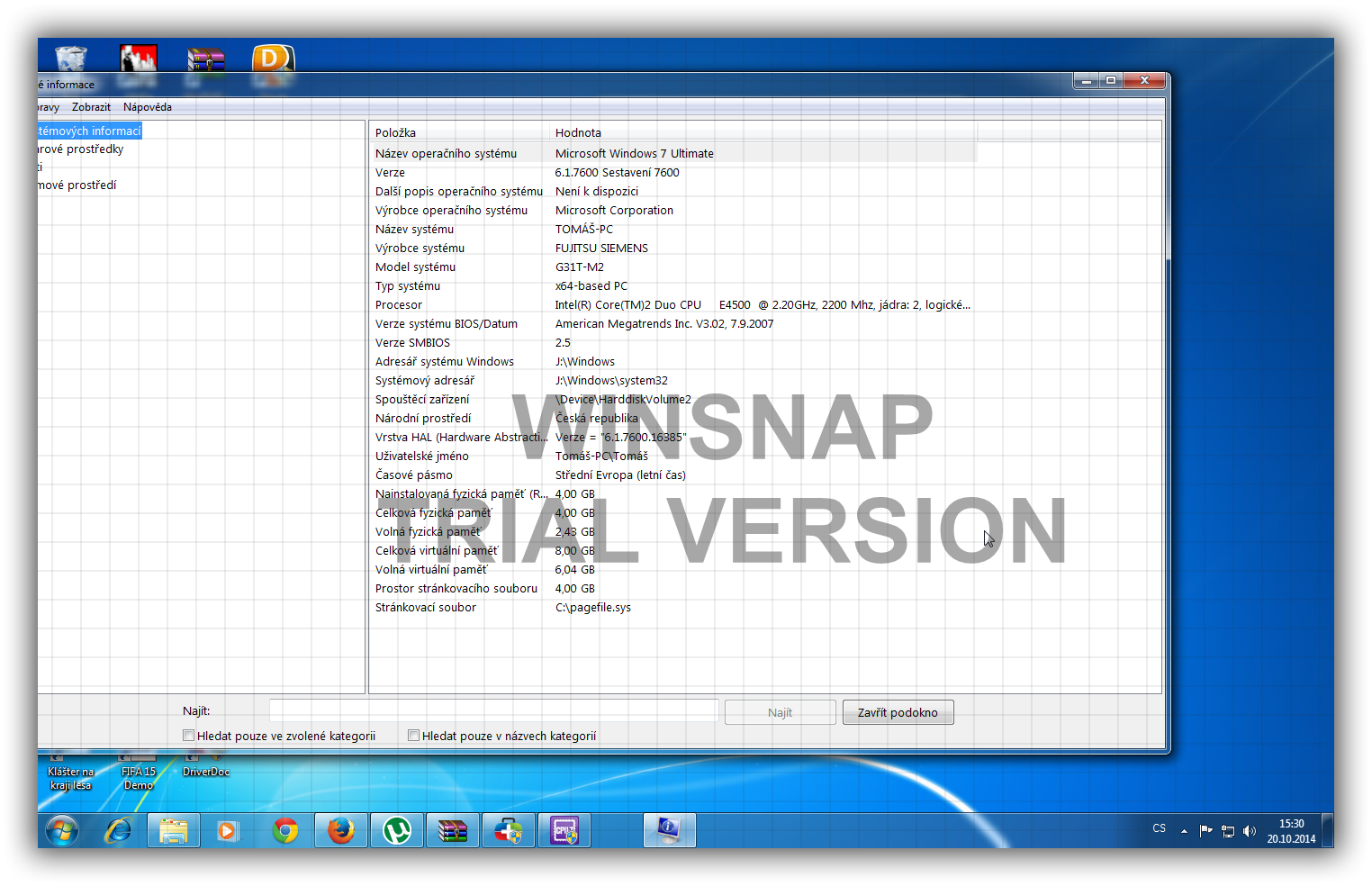Select the Stránkovací soubor row
This screenshot has width=1372, height=886.
pos(673,608)
